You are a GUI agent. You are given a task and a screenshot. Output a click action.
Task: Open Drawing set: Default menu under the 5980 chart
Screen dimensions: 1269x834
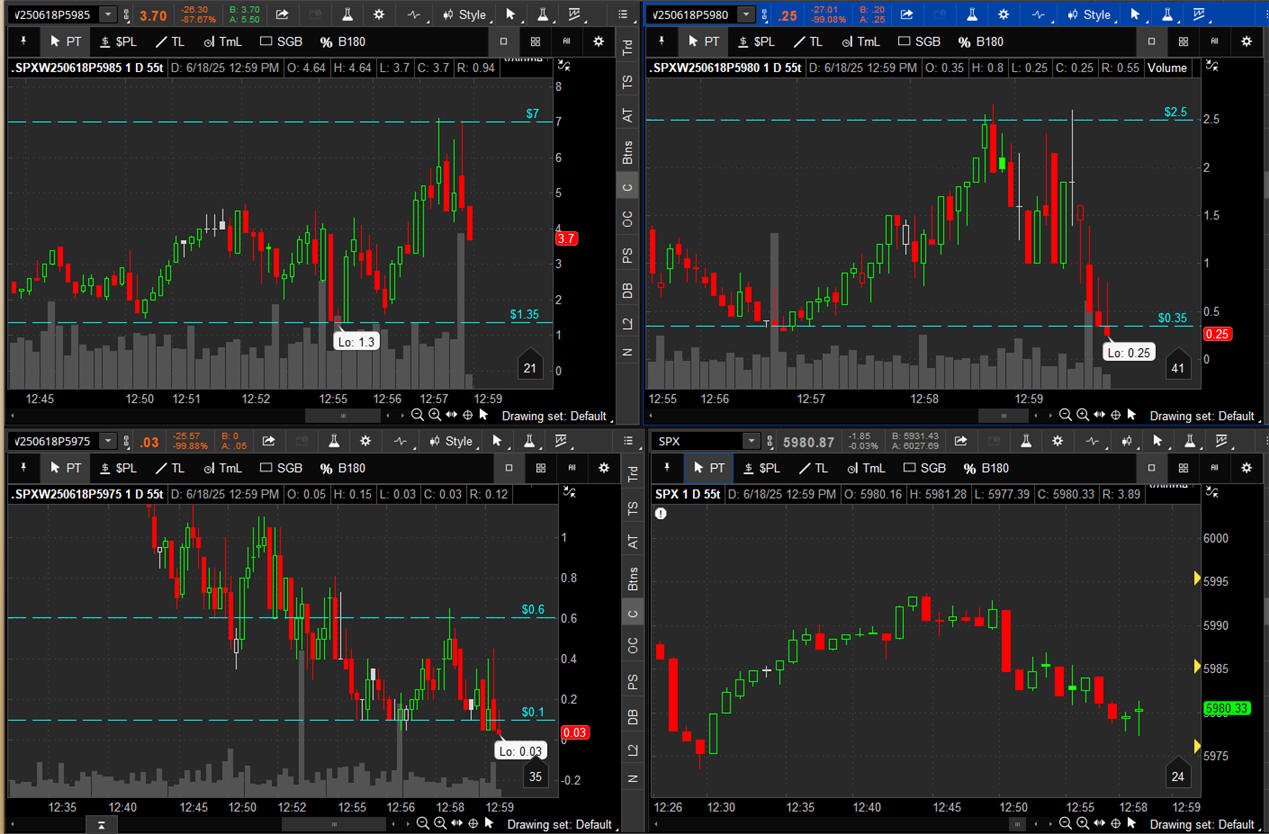1201,415
